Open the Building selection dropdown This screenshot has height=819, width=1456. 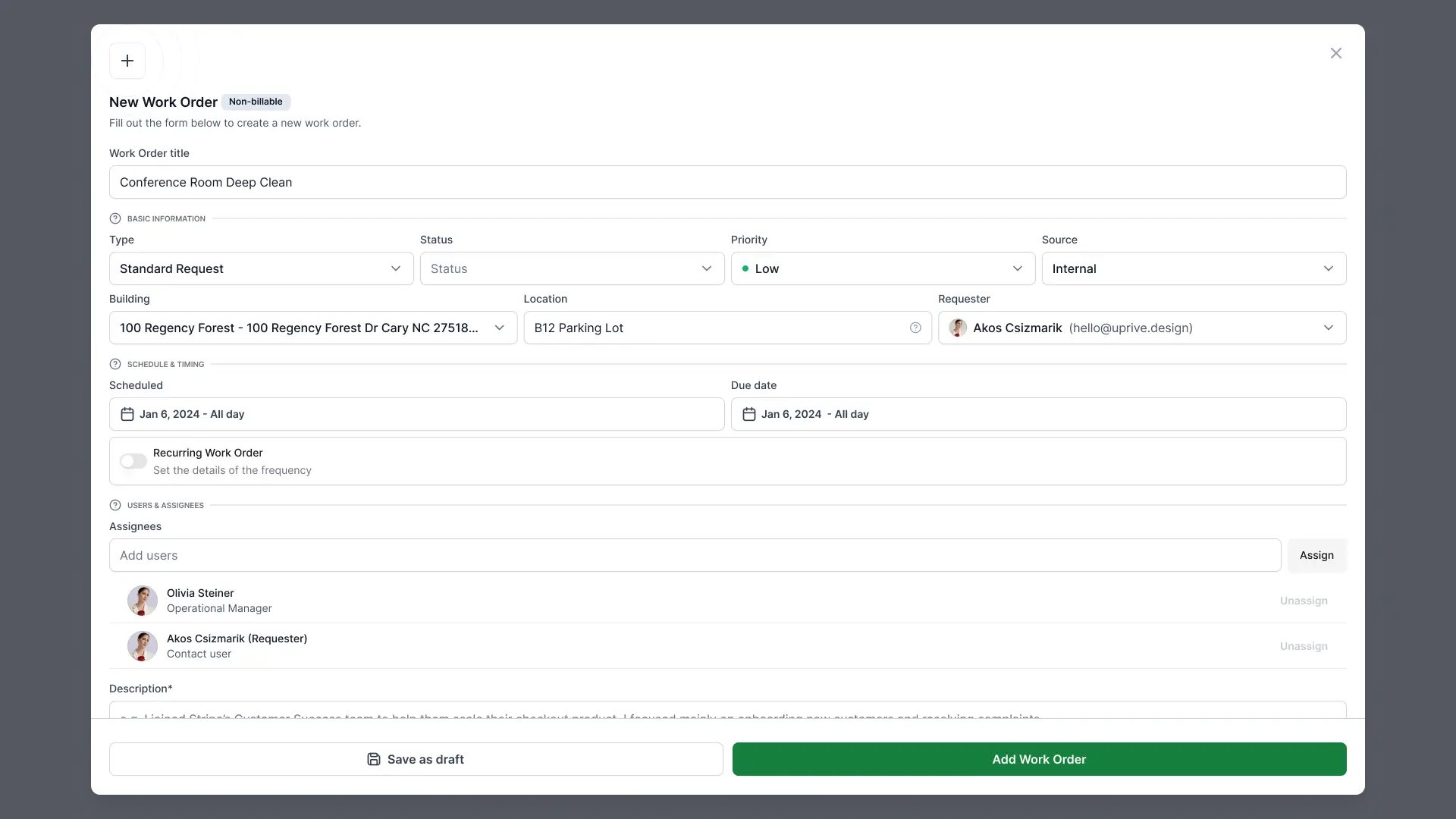pos(312,328)
